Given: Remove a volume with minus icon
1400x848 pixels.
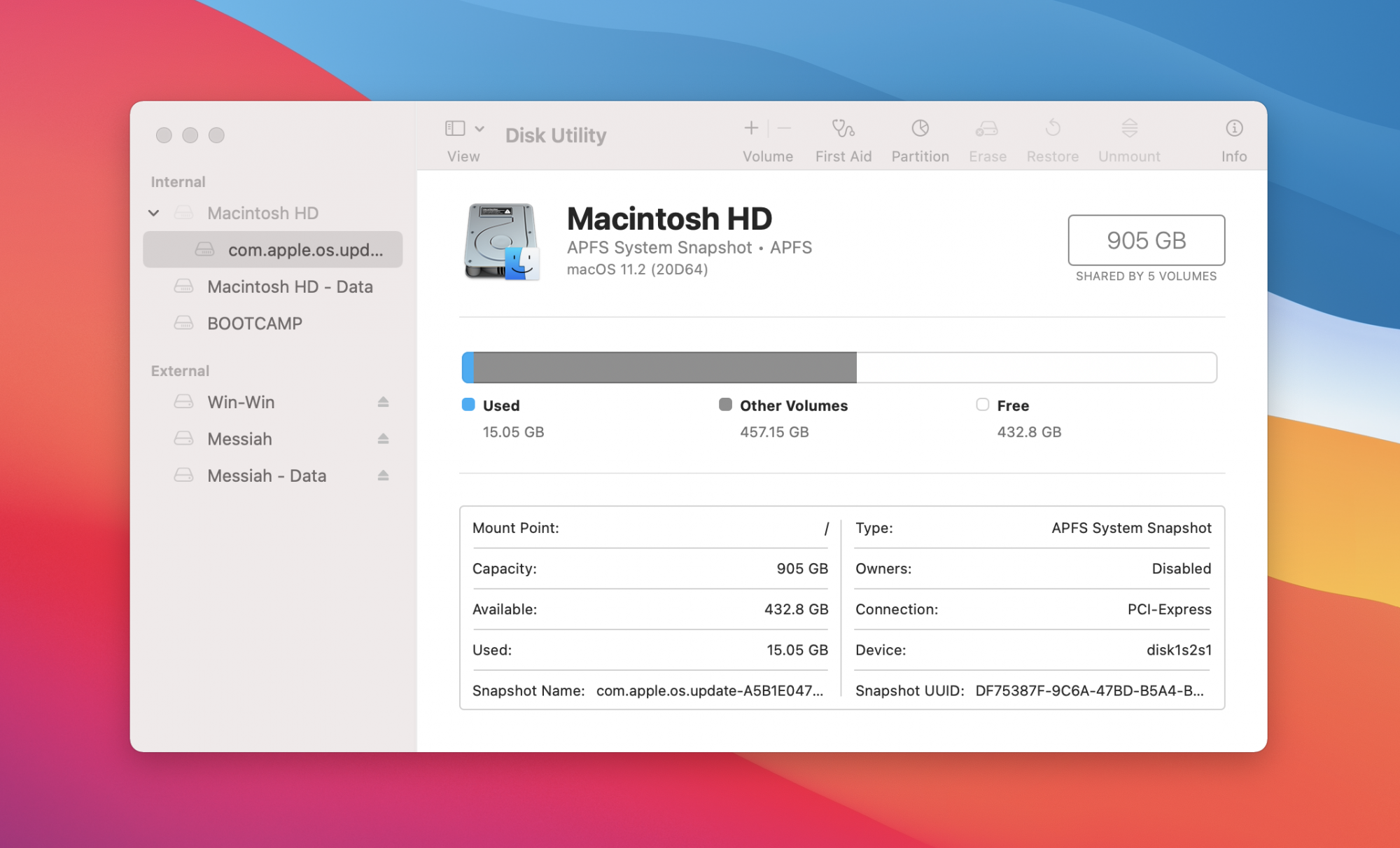Looking at the screenshot, I should coord(785,128).
